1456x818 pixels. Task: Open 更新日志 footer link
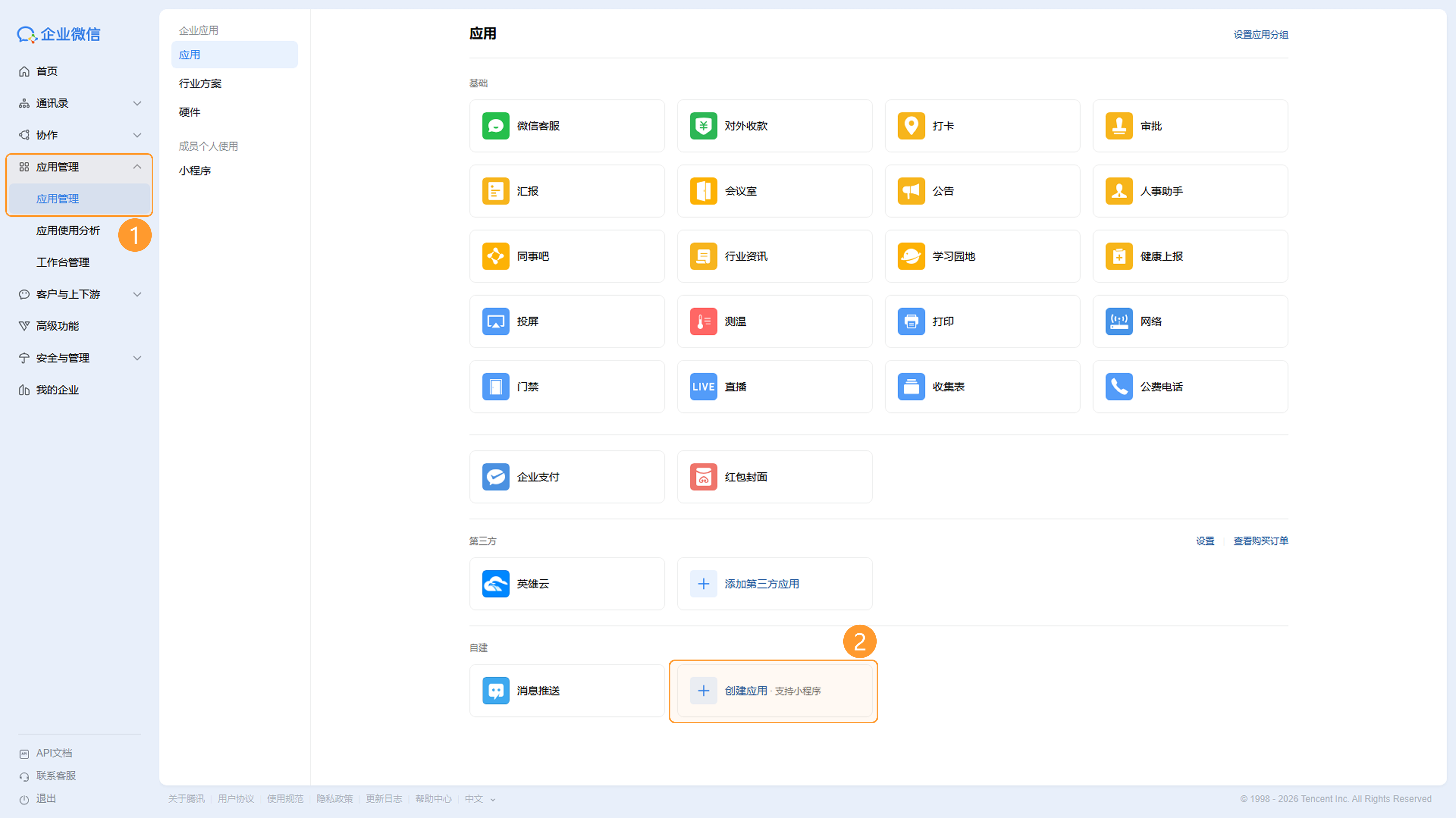[384, 799]
